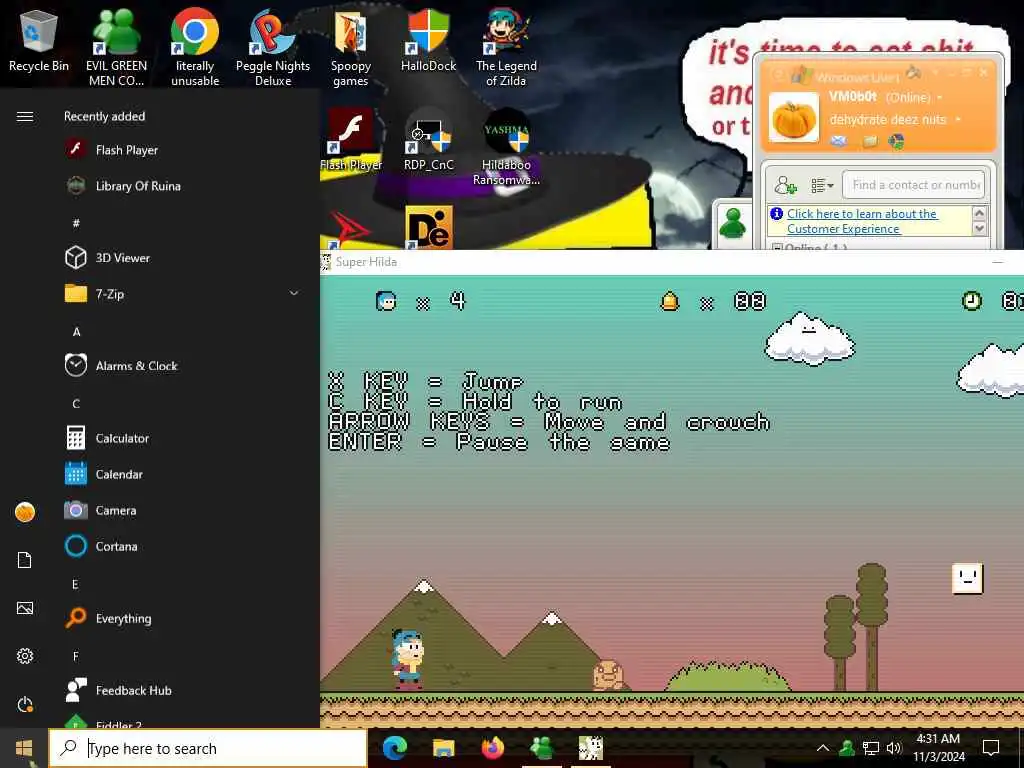
Task: Click the Windows Start button
Action: (24, 748)
